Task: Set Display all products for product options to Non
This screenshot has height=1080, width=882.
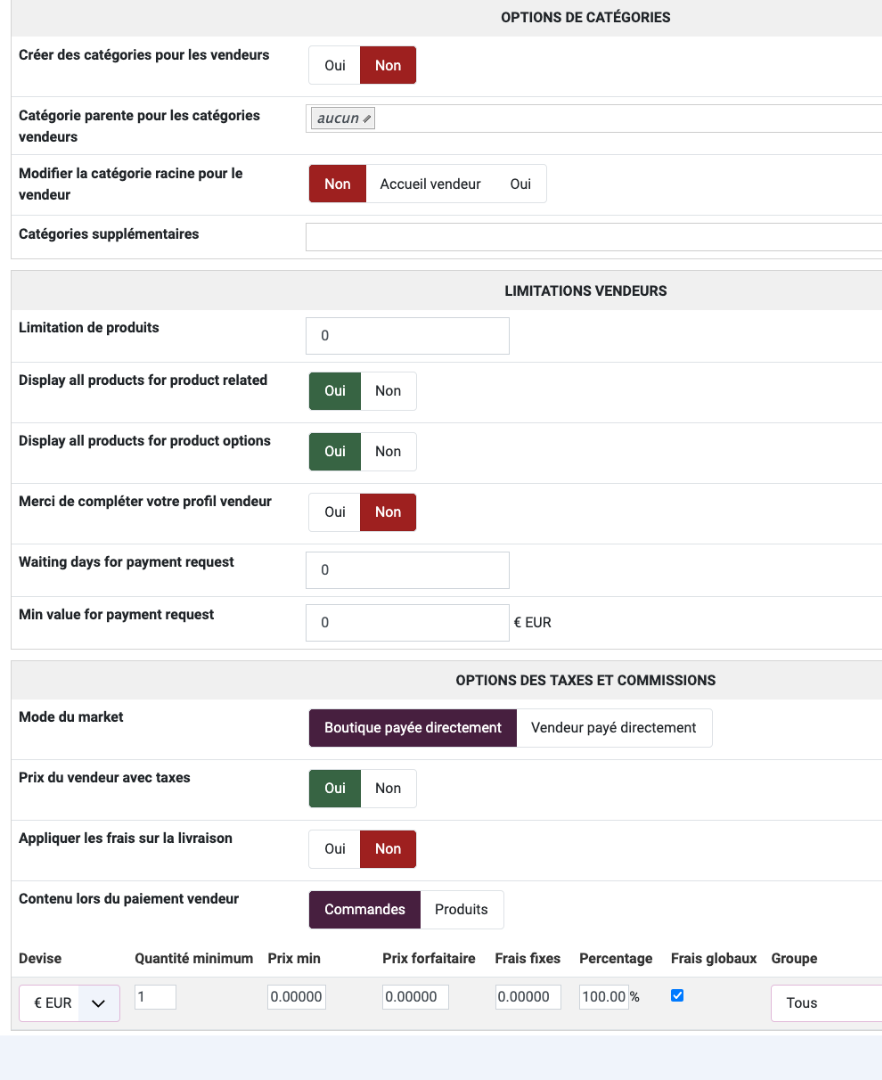Action: (x=388, y=452)
